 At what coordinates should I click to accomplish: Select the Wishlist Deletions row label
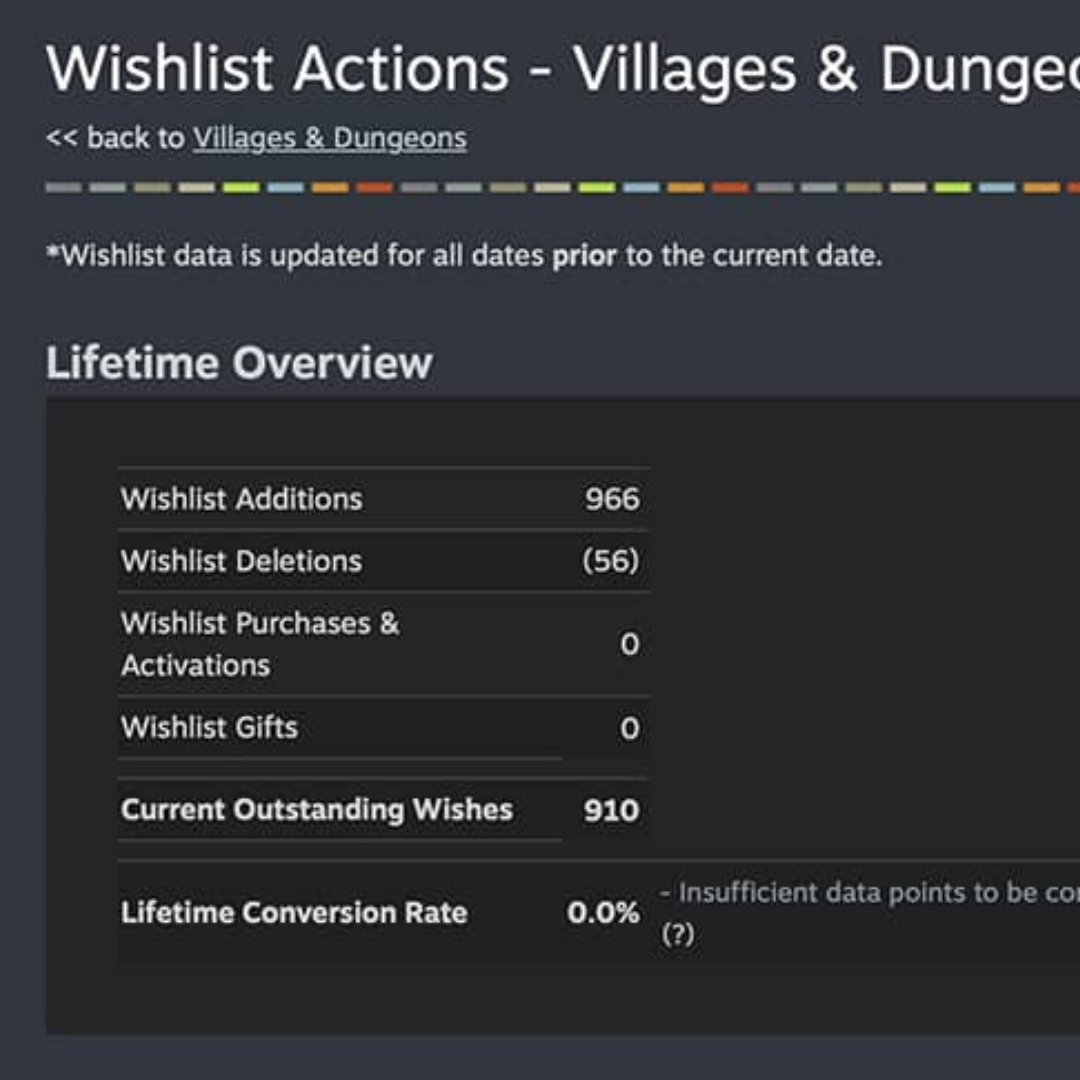click(241, 561)
